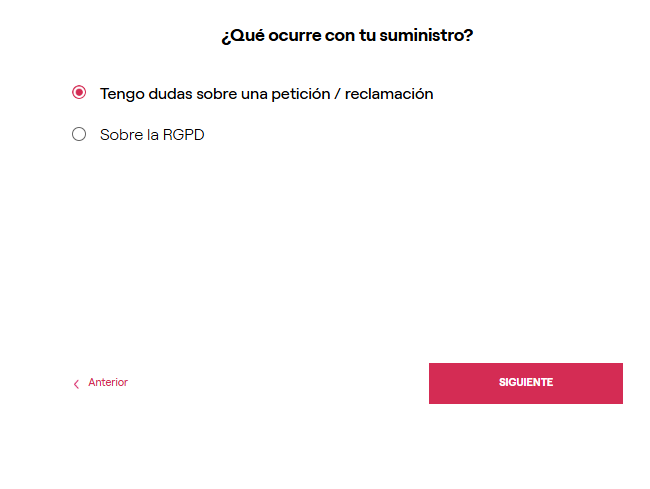Click the white 'SIGUIENTE' text on the button
This screenshot has height=489, width=650.
(x=526, y=382)
